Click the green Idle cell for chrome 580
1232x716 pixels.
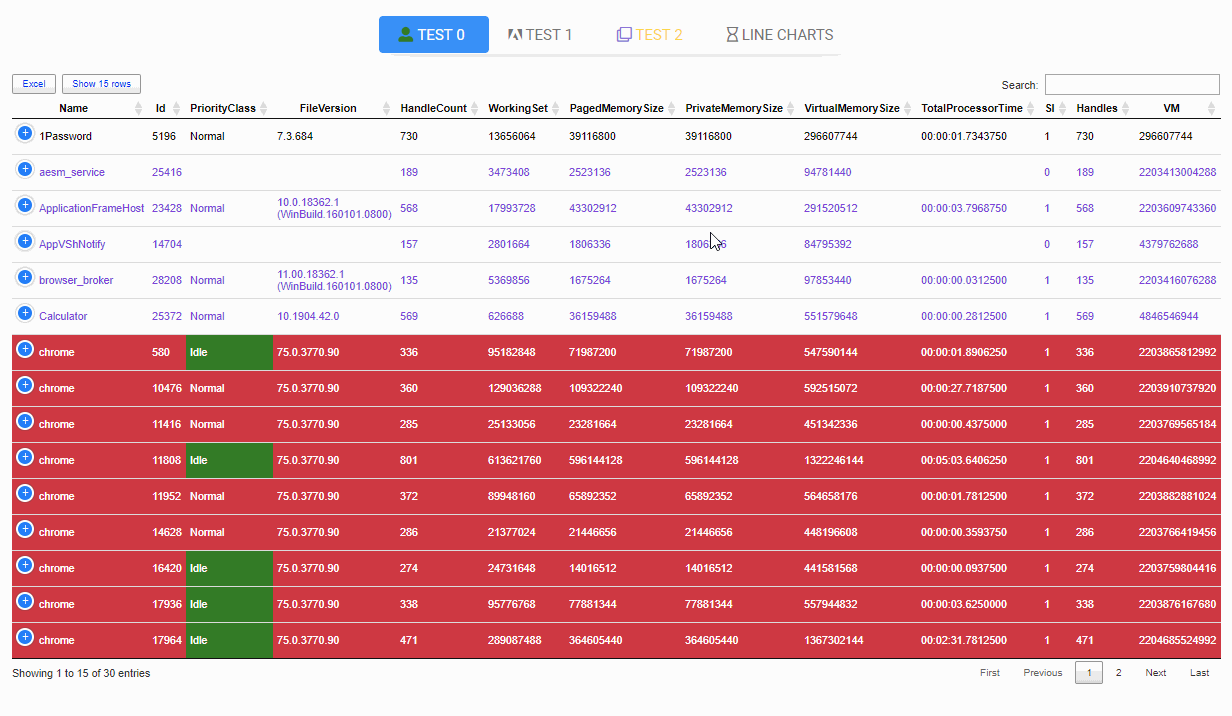coord(229,352)
